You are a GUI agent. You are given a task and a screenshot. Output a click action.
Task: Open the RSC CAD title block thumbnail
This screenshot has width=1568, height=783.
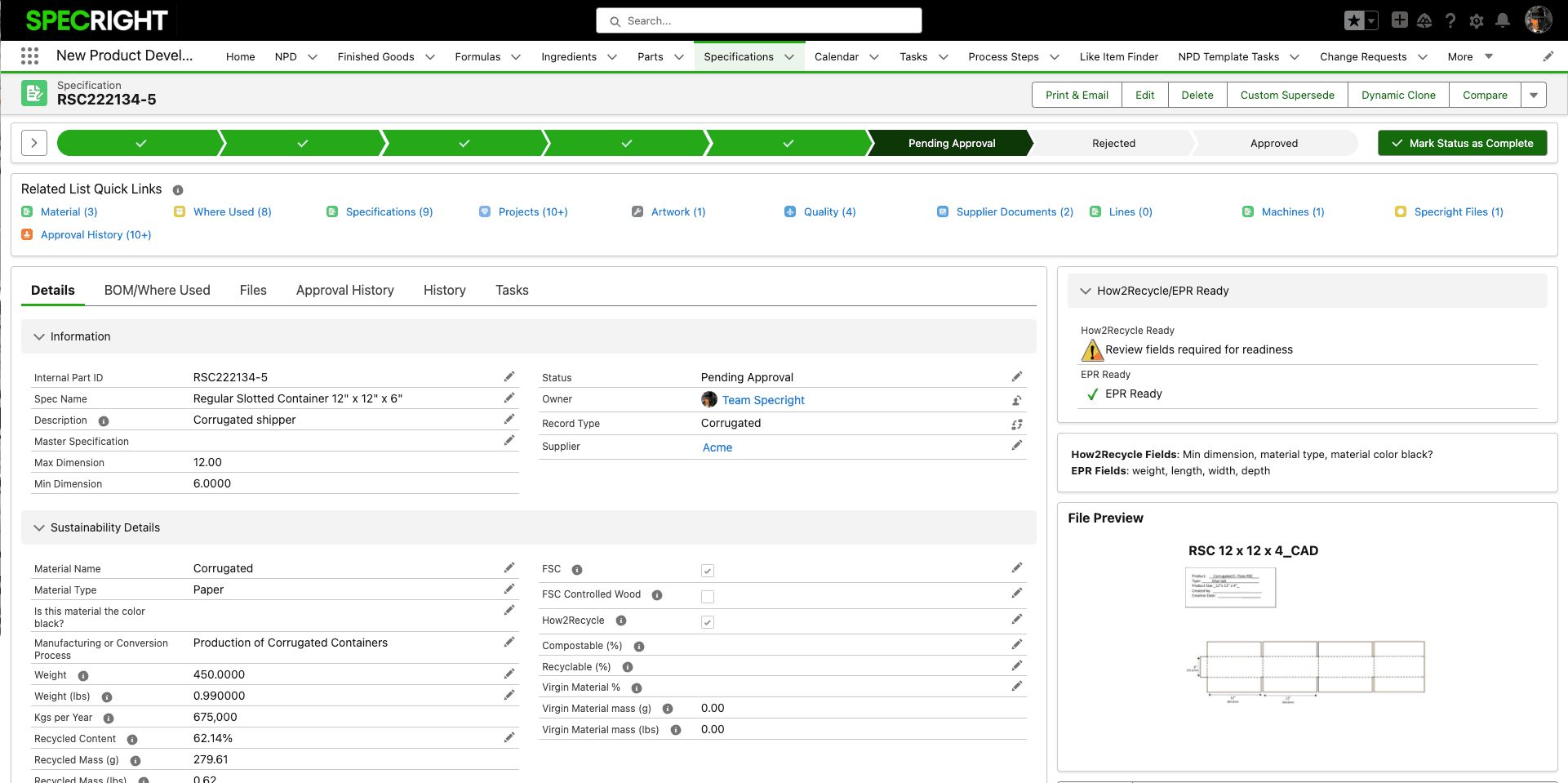pyautogui.click(x=1230, y=587)
